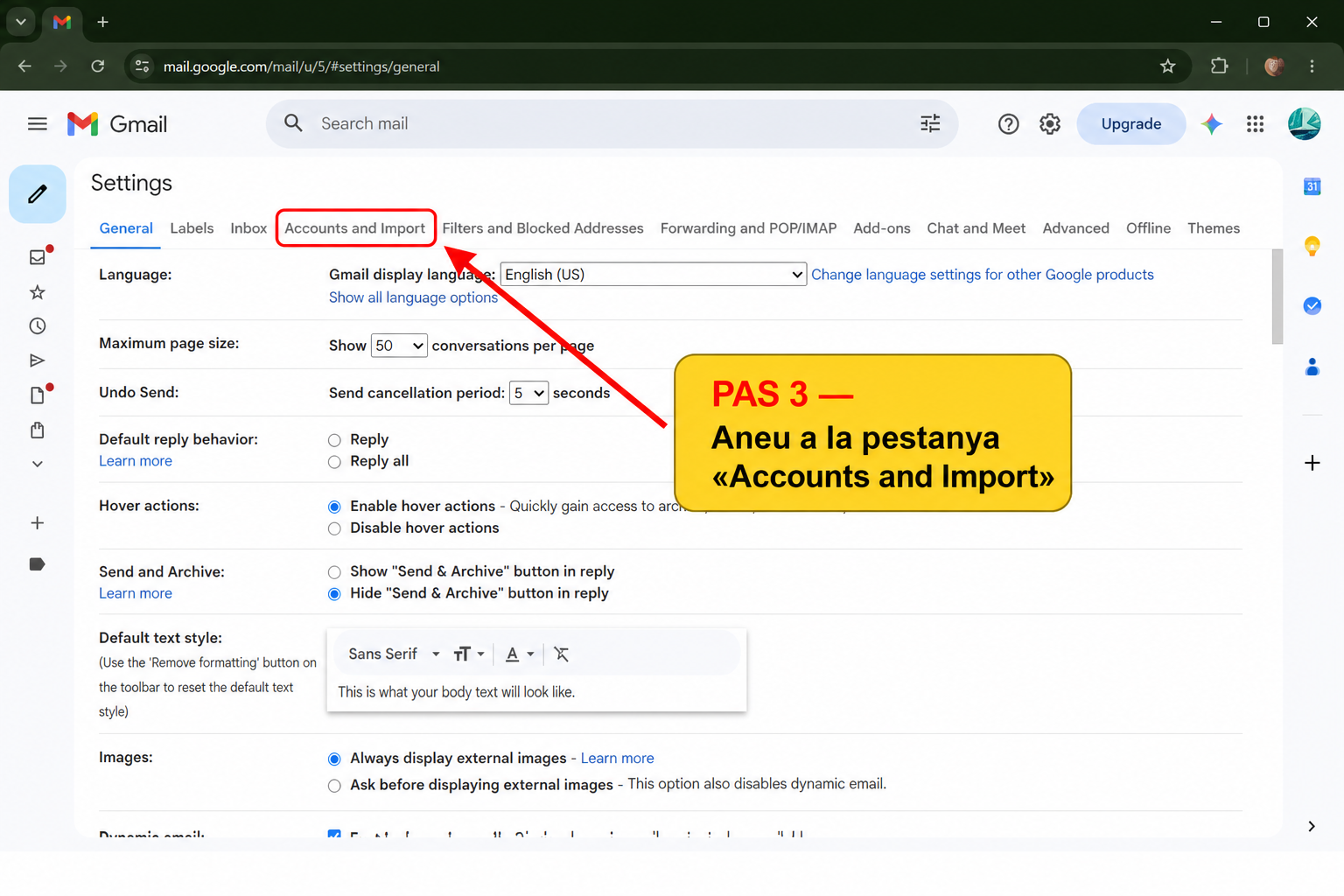Create new label plus icon
Image resolution: width=1344 pixels, height=896 pixels.
pos(37,523)
